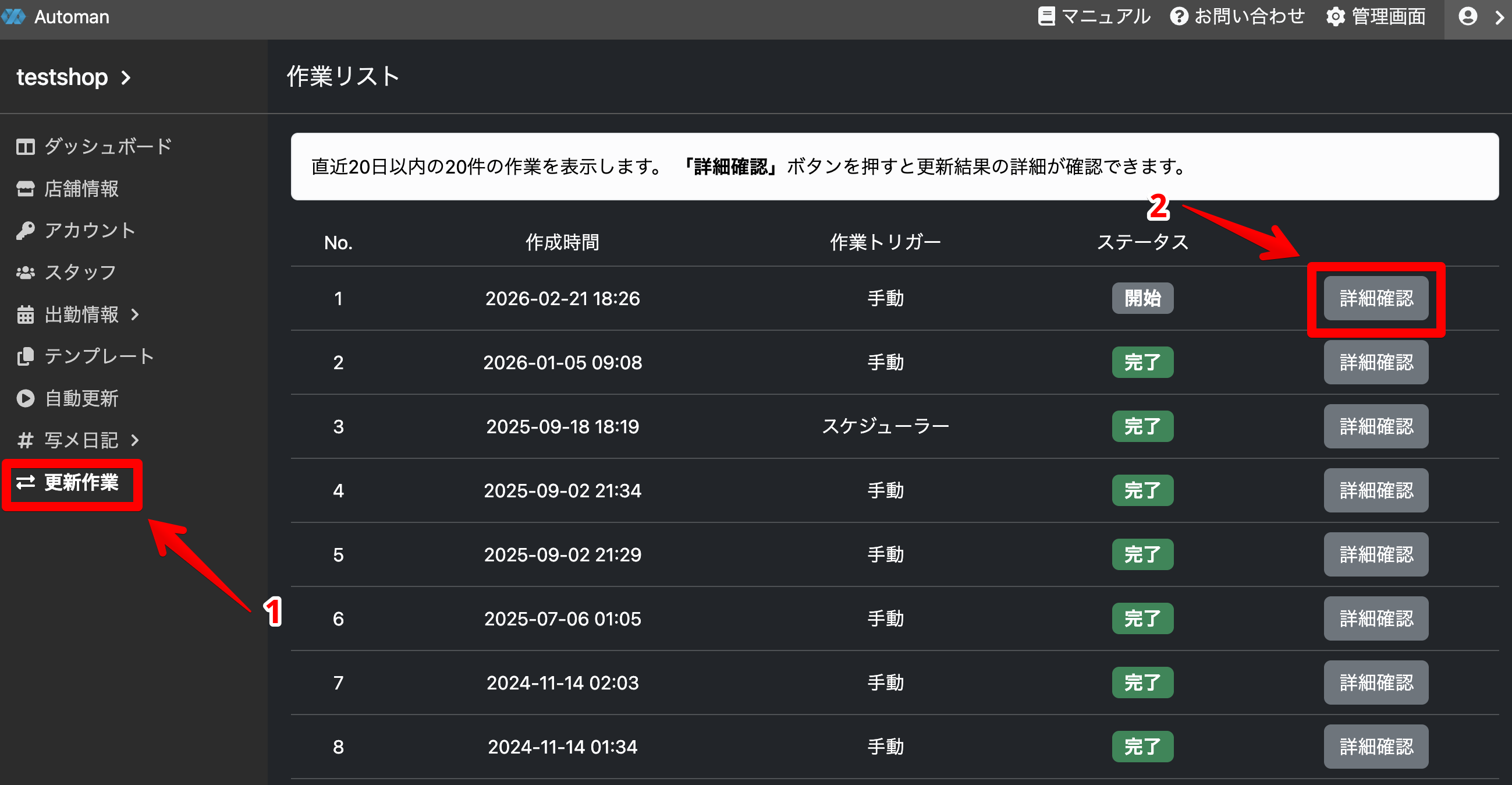Screen dimensions: 1512x785
Task: Open admin screen gear icon
Action: (x=1335, y=16)
